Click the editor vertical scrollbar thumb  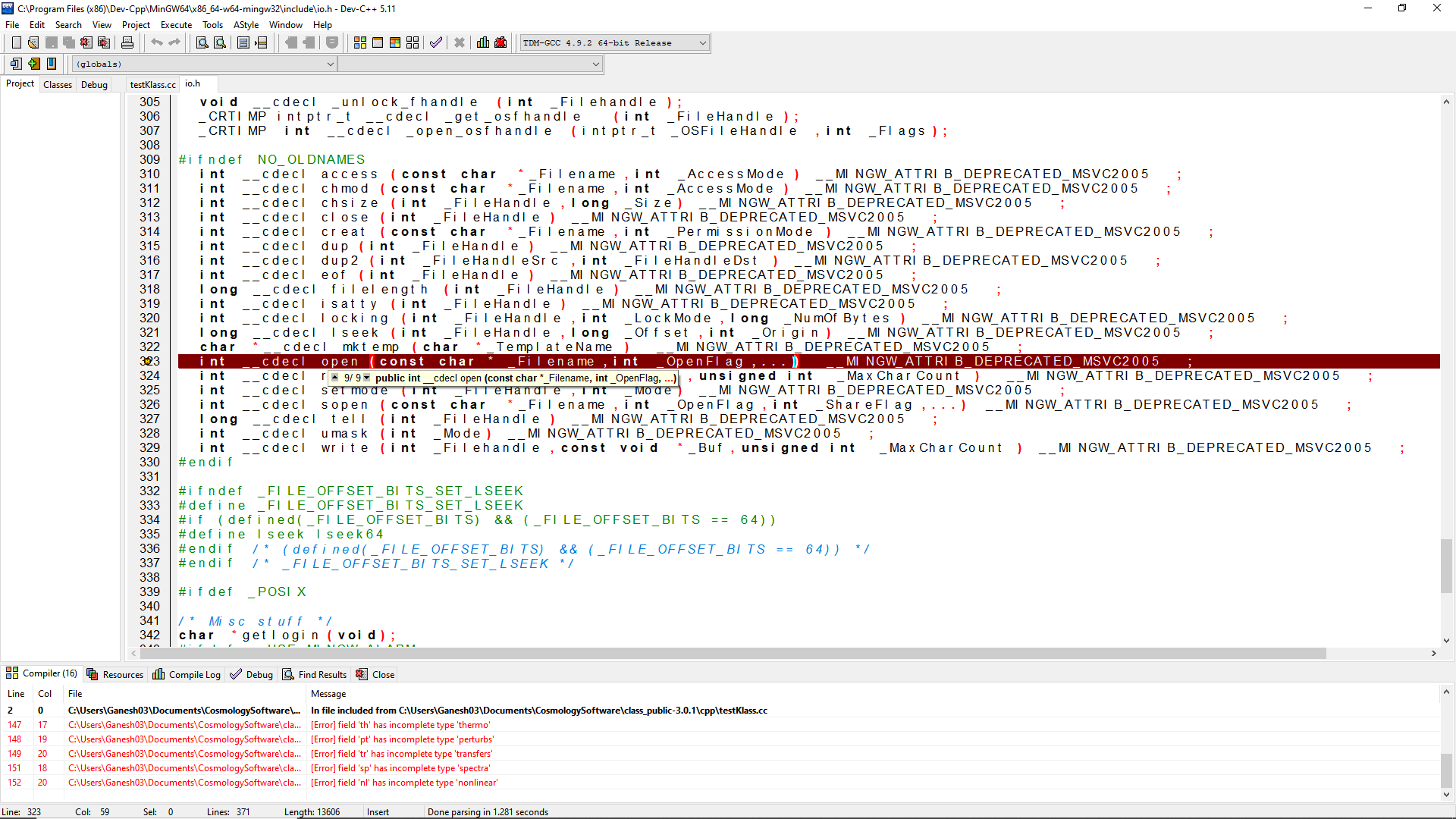pyautogui.click(x=1446, y=565)
